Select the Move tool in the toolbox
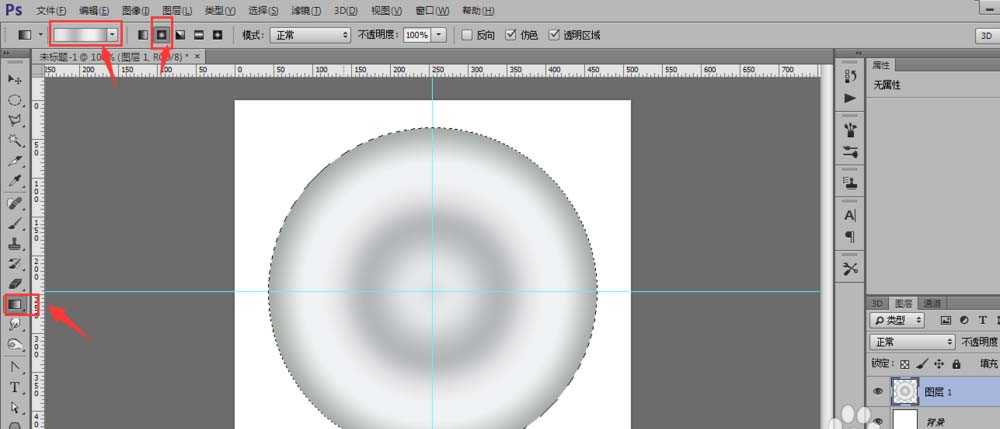1000x429 pixels. coord(15,78)
